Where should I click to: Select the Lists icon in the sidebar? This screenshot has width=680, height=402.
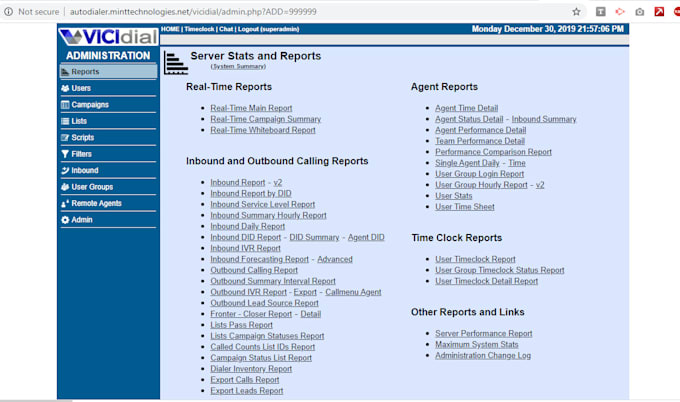(x=65, y=121)
